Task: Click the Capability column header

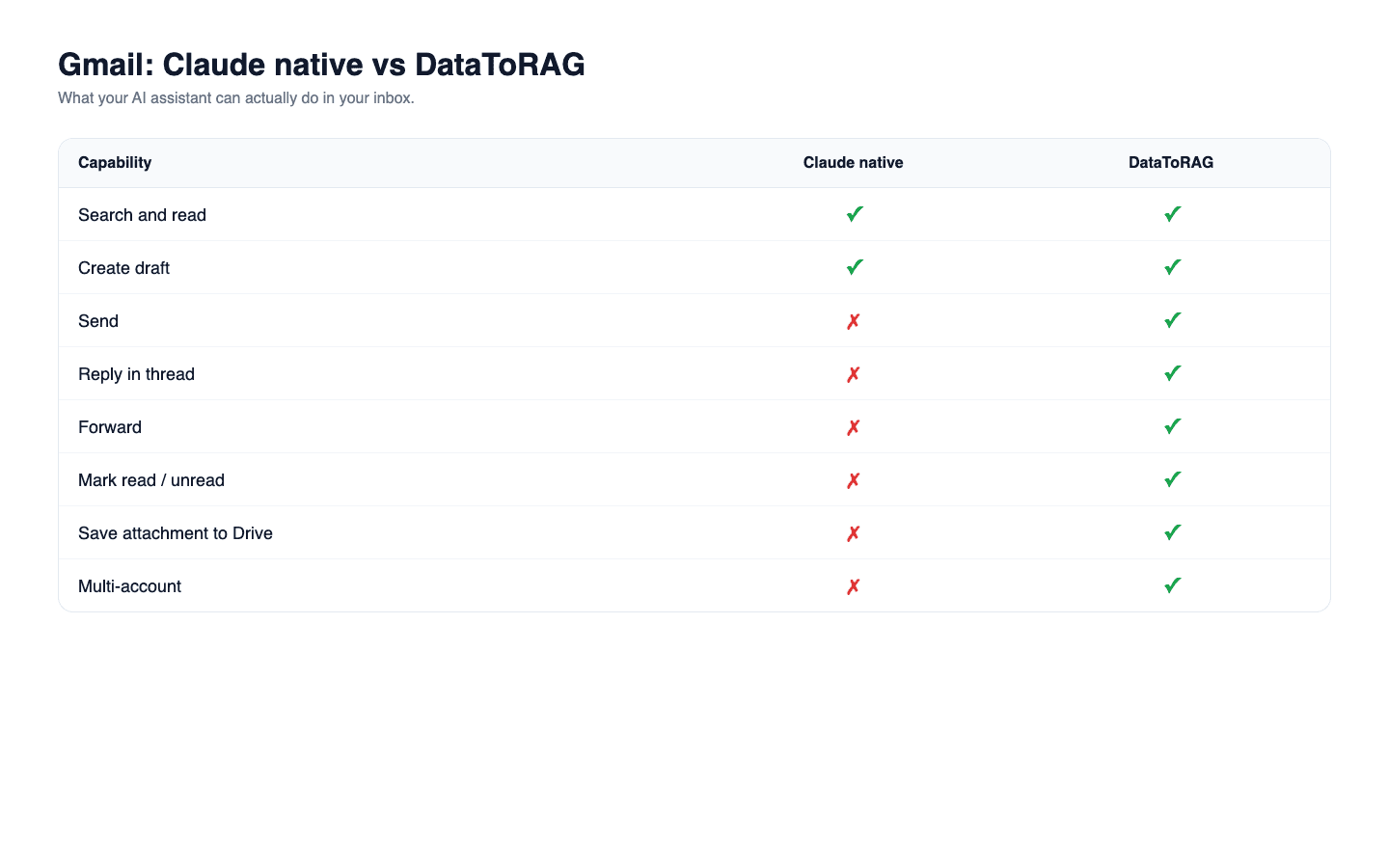Action: [x=115, y=162]
